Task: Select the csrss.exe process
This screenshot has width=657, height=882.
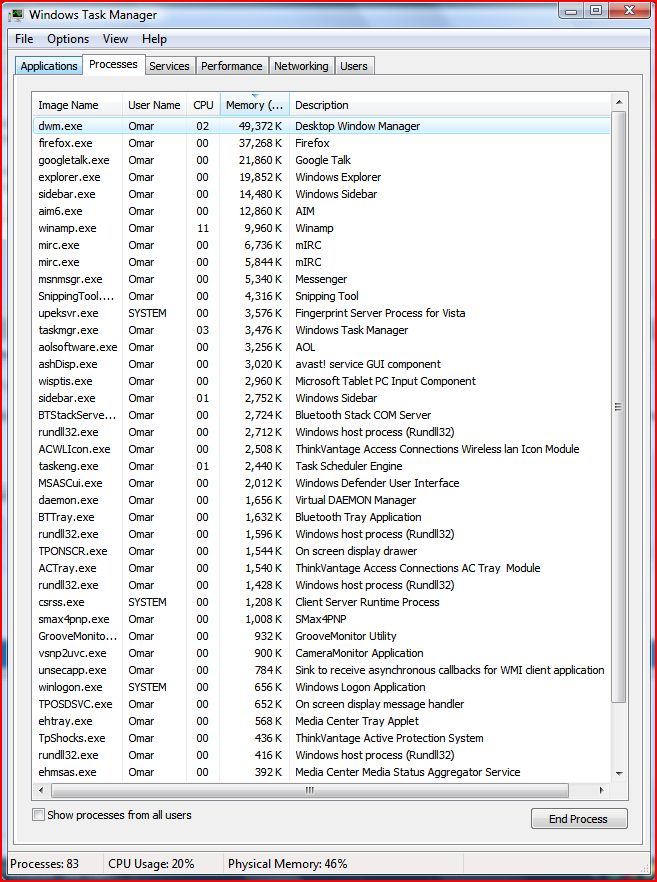Action: [x=321, y=602]
